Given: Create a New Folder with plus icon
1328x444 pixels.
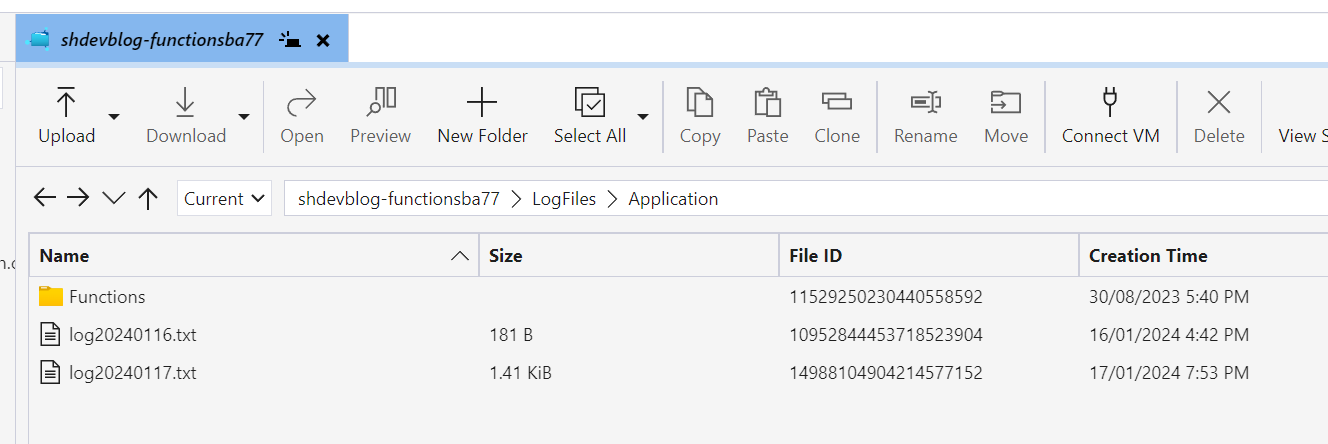Looking at the screenshot, I should (482, 102).
